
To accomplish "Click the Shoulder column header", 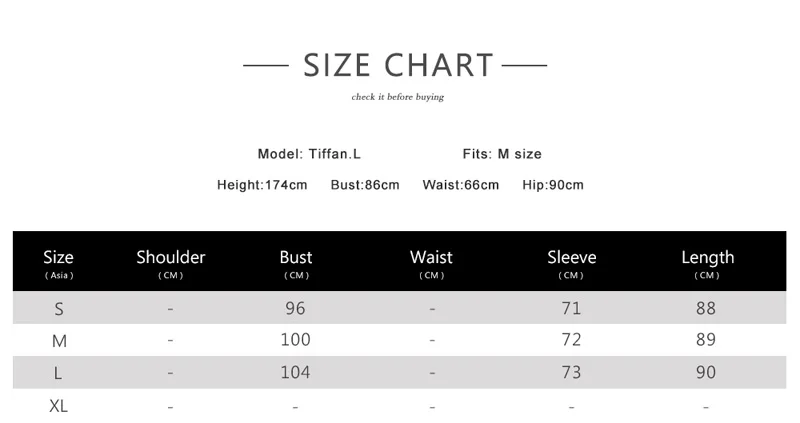I will tap(171, 258).
